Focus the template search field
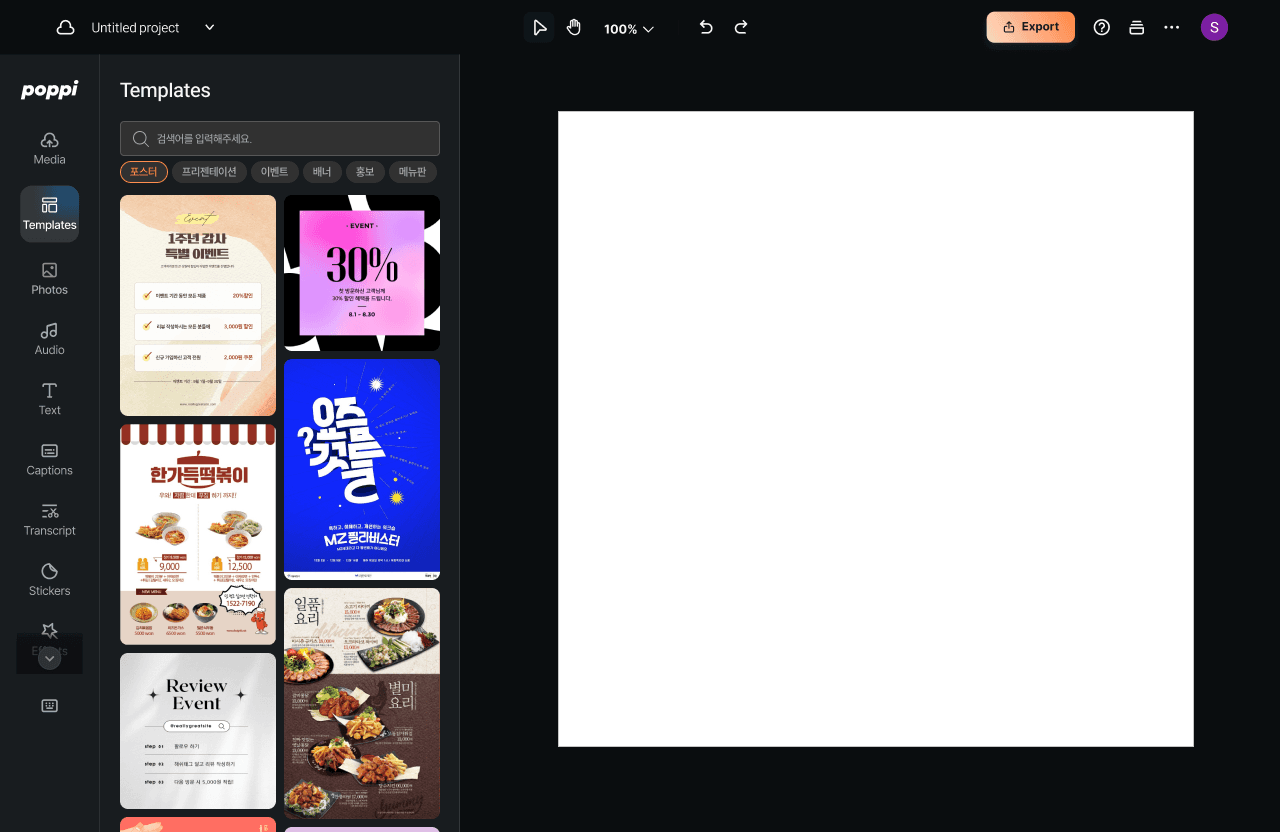The width and height of the screenshot is (1280, 832). (280, 139)
